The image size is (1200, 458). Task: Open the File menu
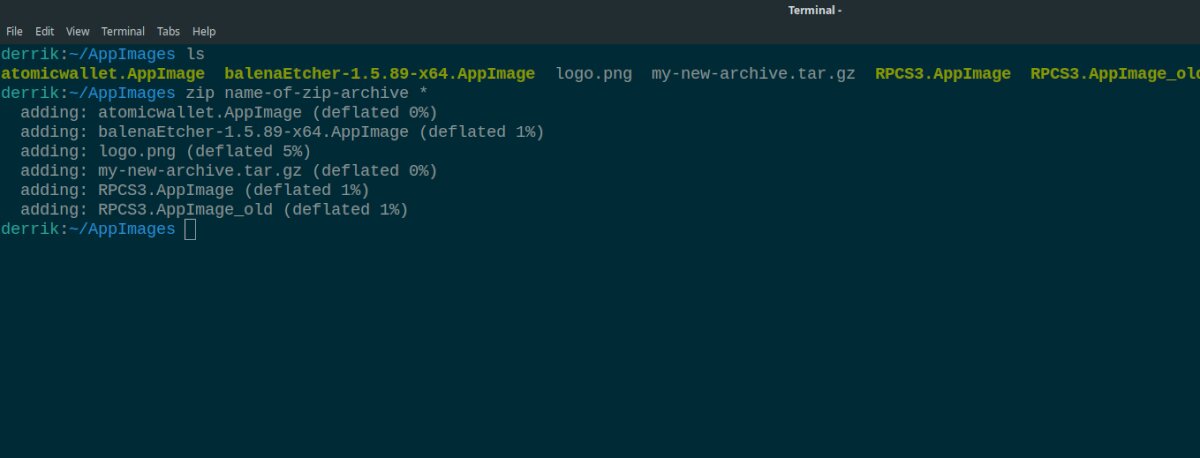click(14, 31)
